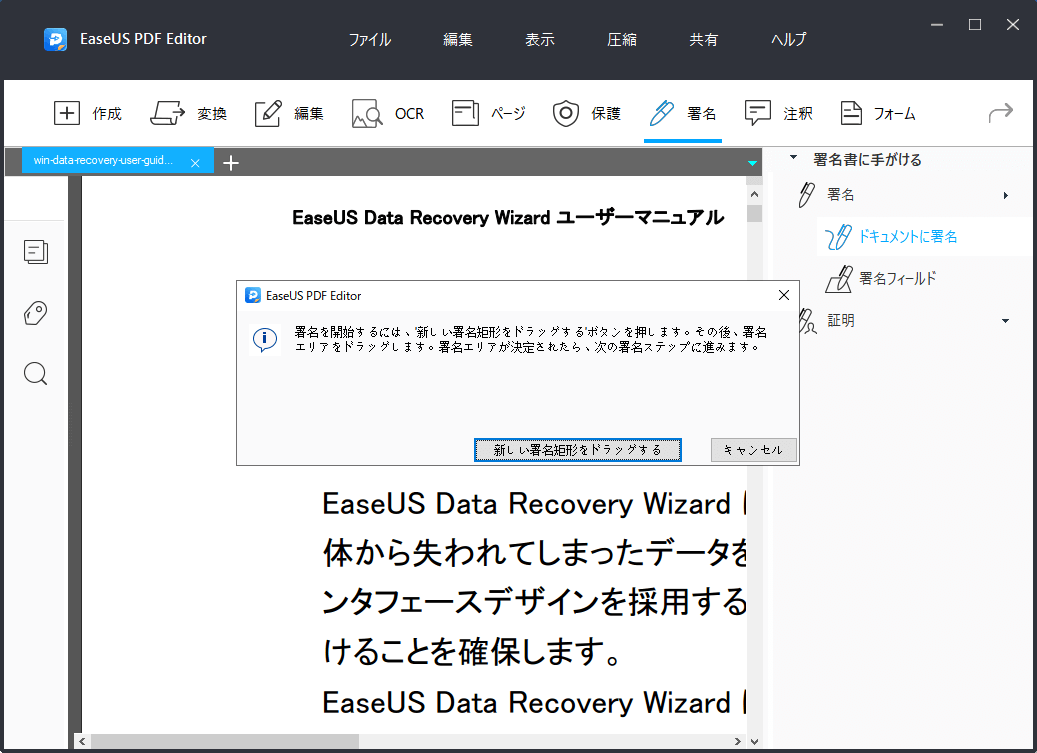Open the 注釈 (Annotation) tool
The height and width of the screenshot is (753, 1037).
pos(780,113)
